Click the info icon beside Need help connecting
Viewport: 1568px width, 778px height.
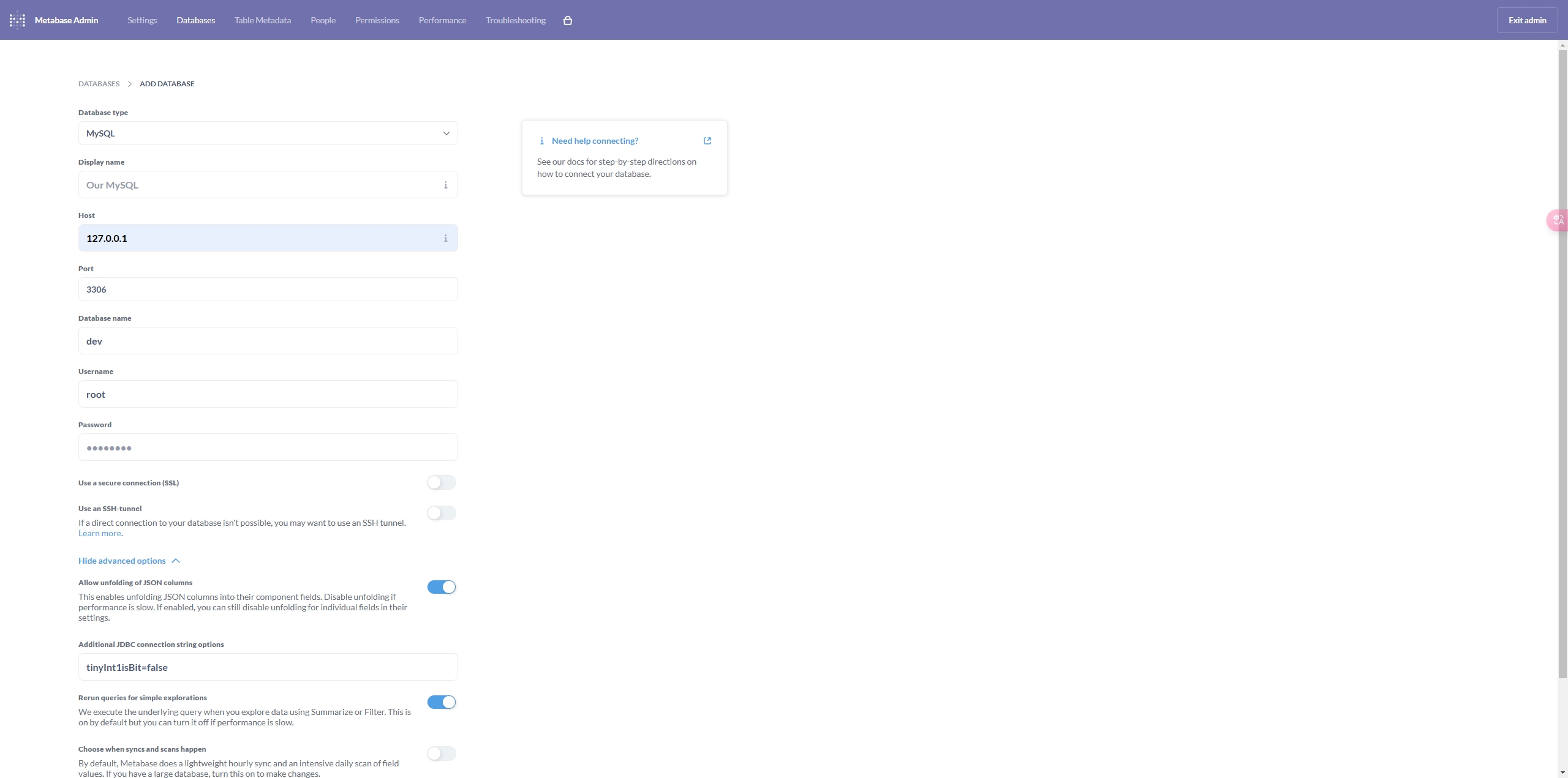(543, 140)
